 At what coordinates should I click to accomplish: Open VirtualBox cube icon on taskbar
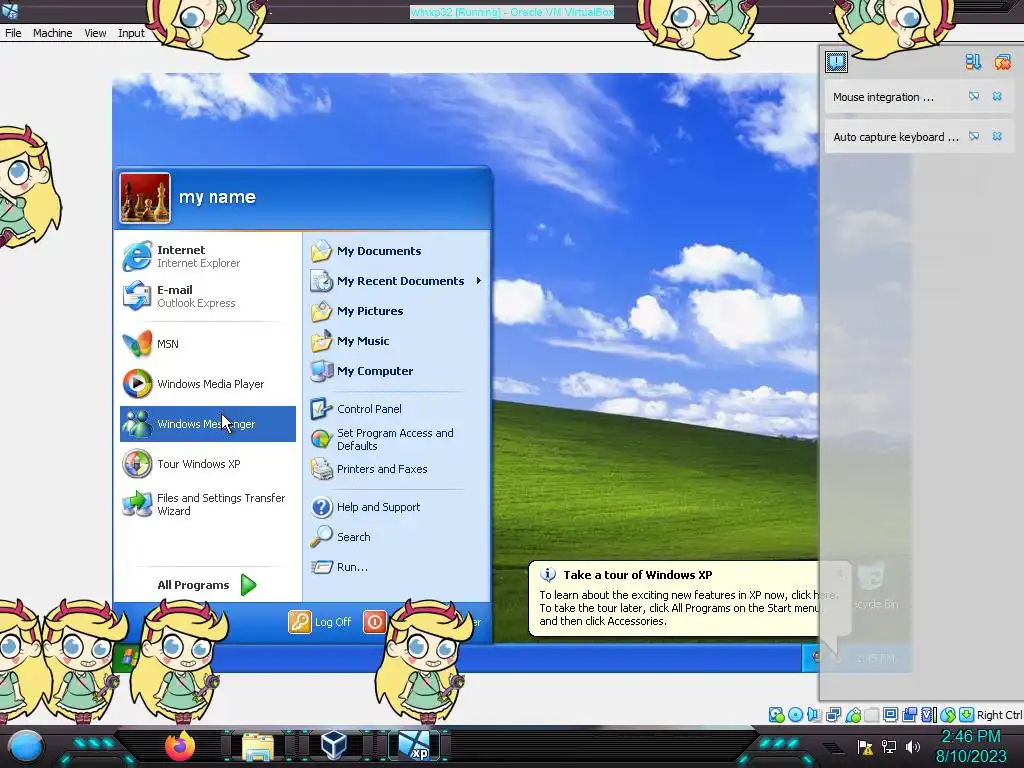coord(335,746)
